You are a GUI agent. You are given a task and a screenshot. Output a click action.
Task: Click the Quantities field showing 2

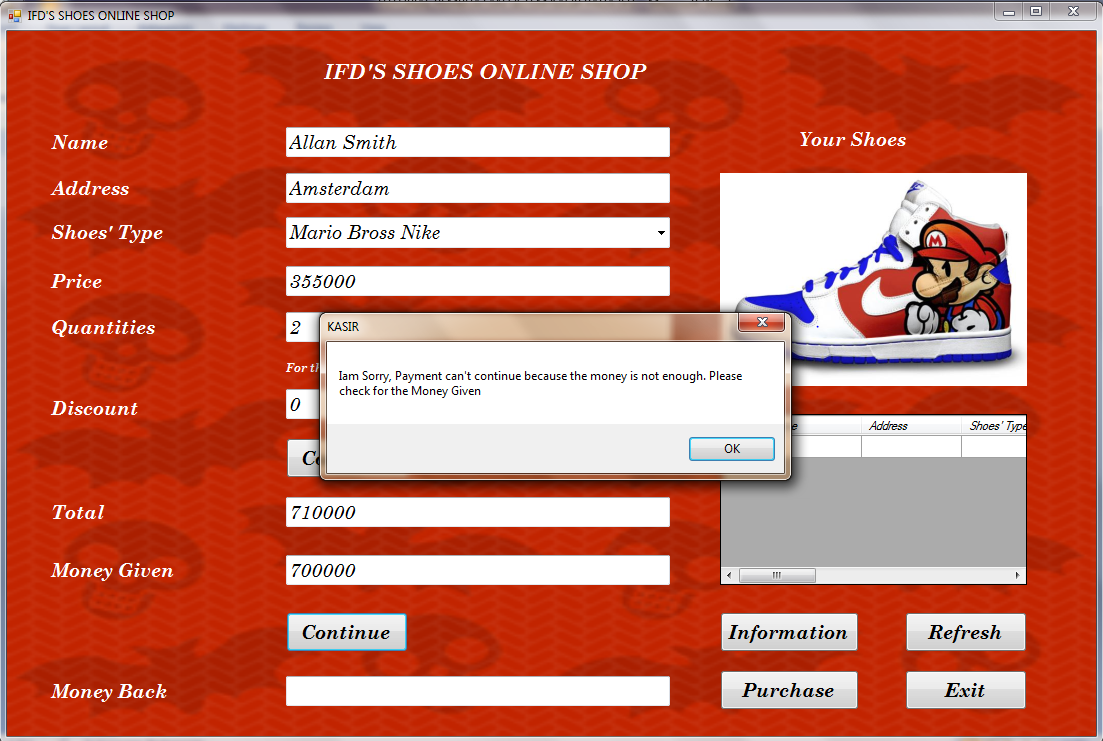tap(303, 327)
